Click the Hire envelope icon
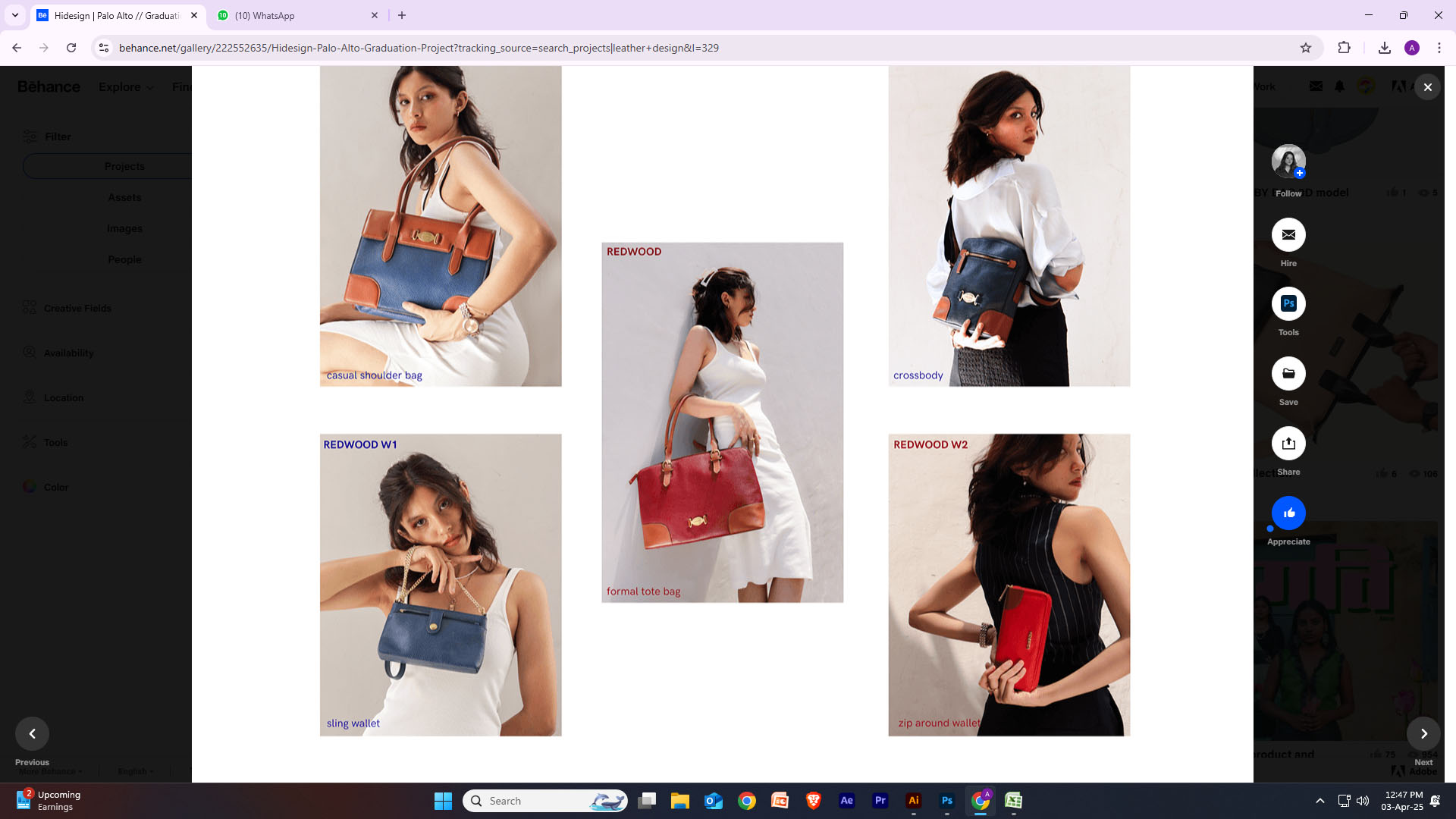1456x819 pixels. point(1288,235)
